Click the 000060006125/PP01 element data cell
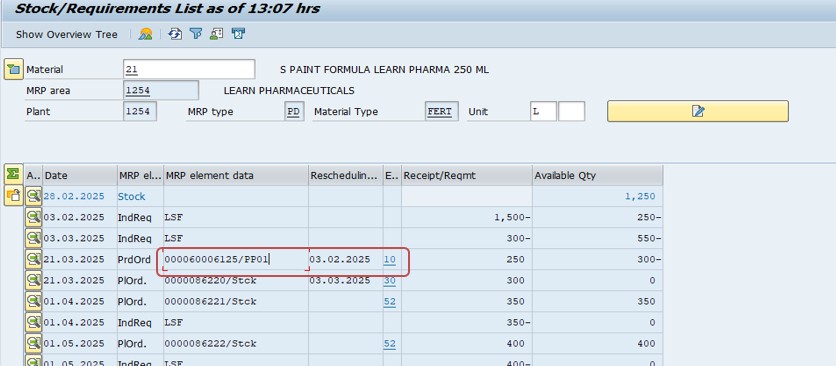The width and height of the screenshot is (836, 366). [x=236, y=260]
